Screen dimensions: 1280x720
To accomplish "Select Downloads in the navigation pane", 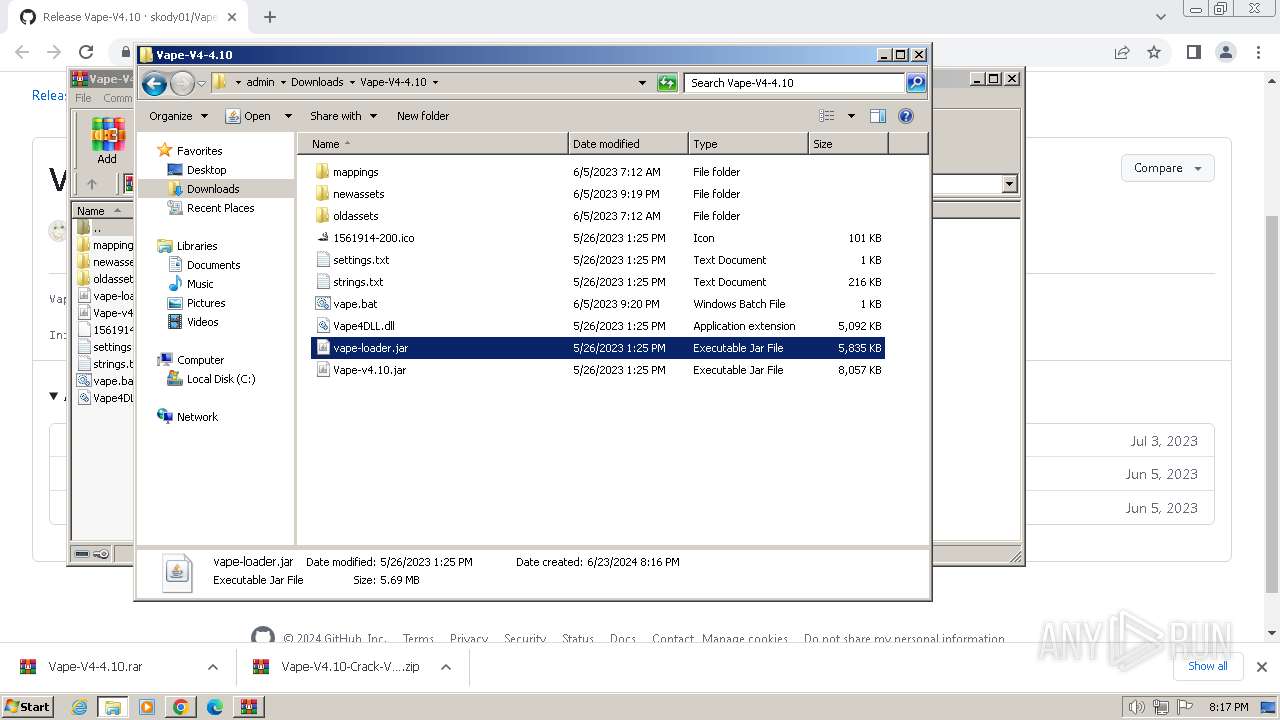I will [x=213, y=189].
